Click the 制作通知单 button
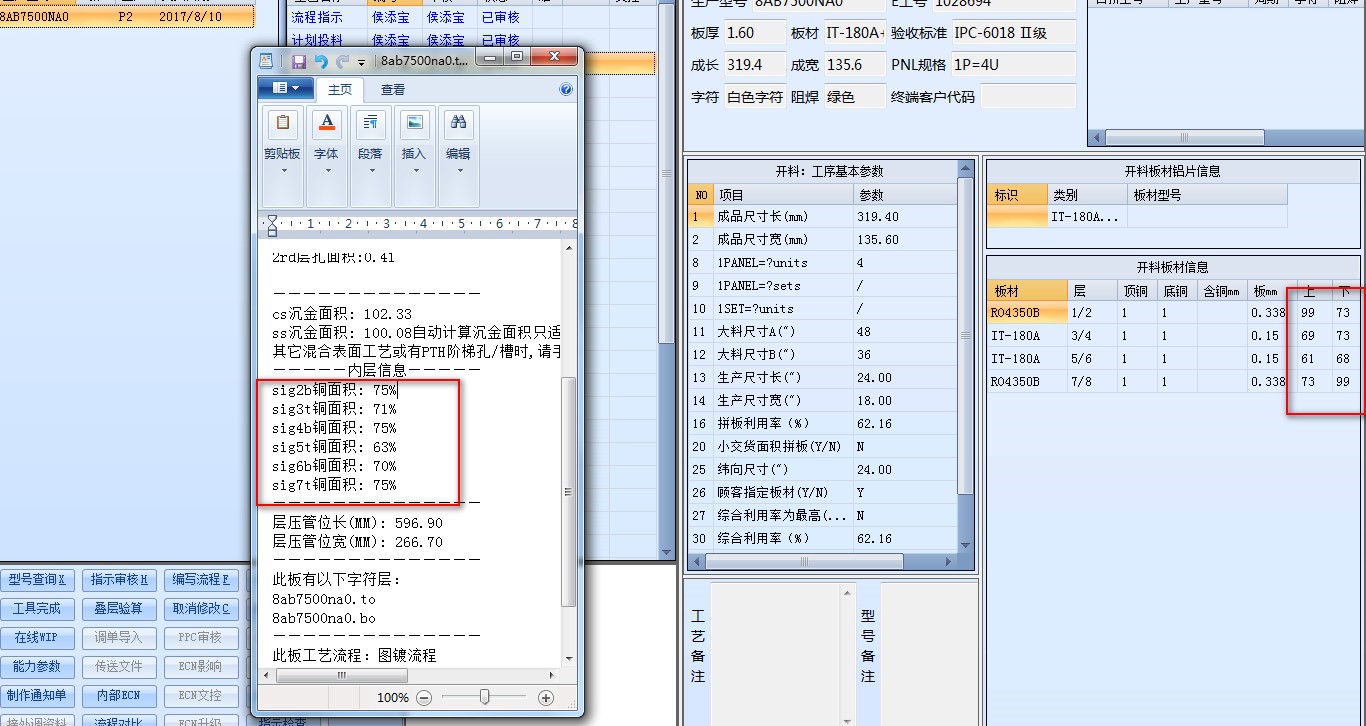Screen dimensions: 1366x726 (x=37, y=695)
